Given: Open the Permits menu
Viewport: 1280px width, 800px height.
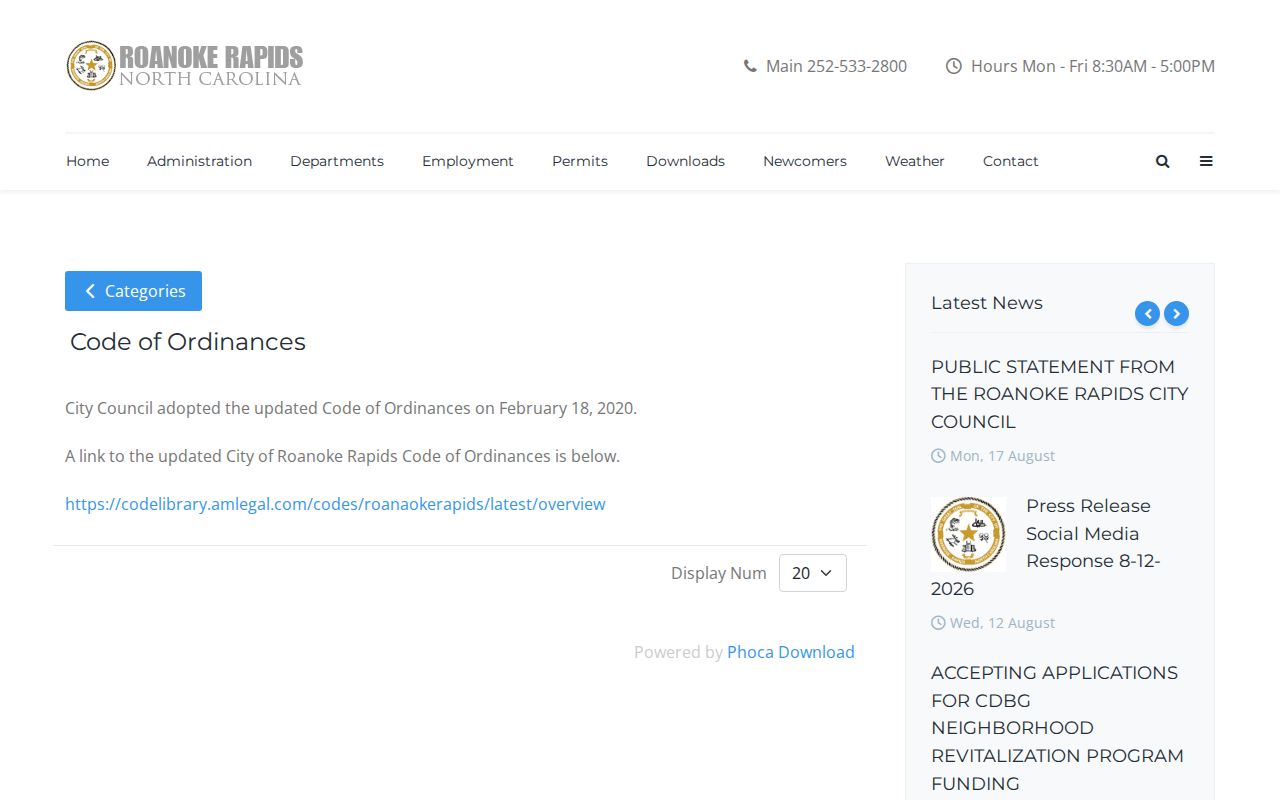Looking at the screenshot, I should tap(580, 161).
